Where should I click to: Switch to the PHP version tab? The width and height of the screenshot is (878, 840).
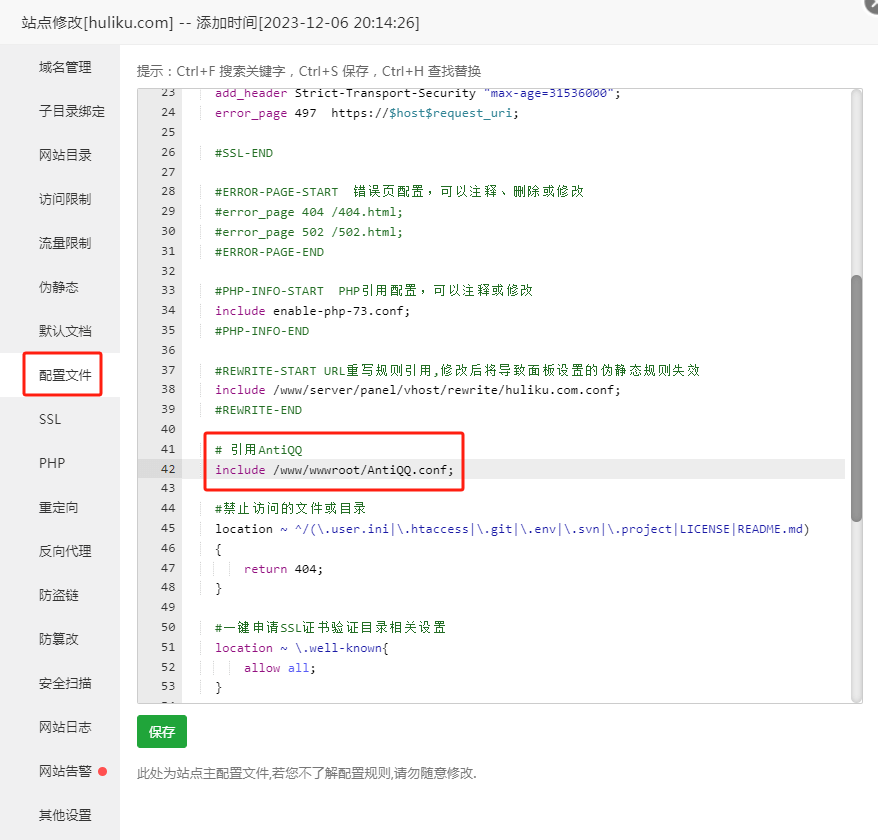coord(51,463)
